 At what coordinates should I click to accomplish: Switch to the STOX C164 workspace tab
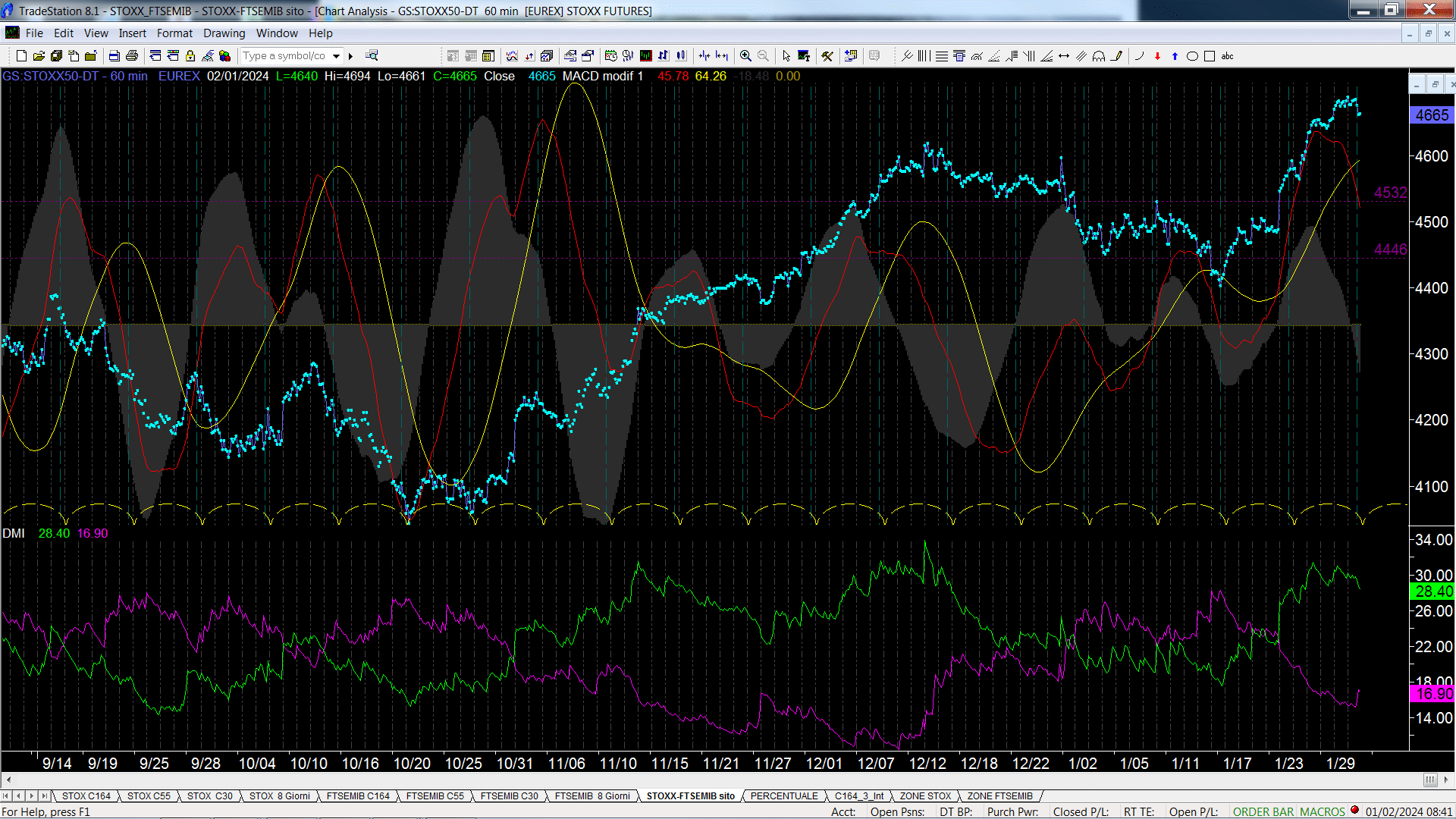pos(86,796)
